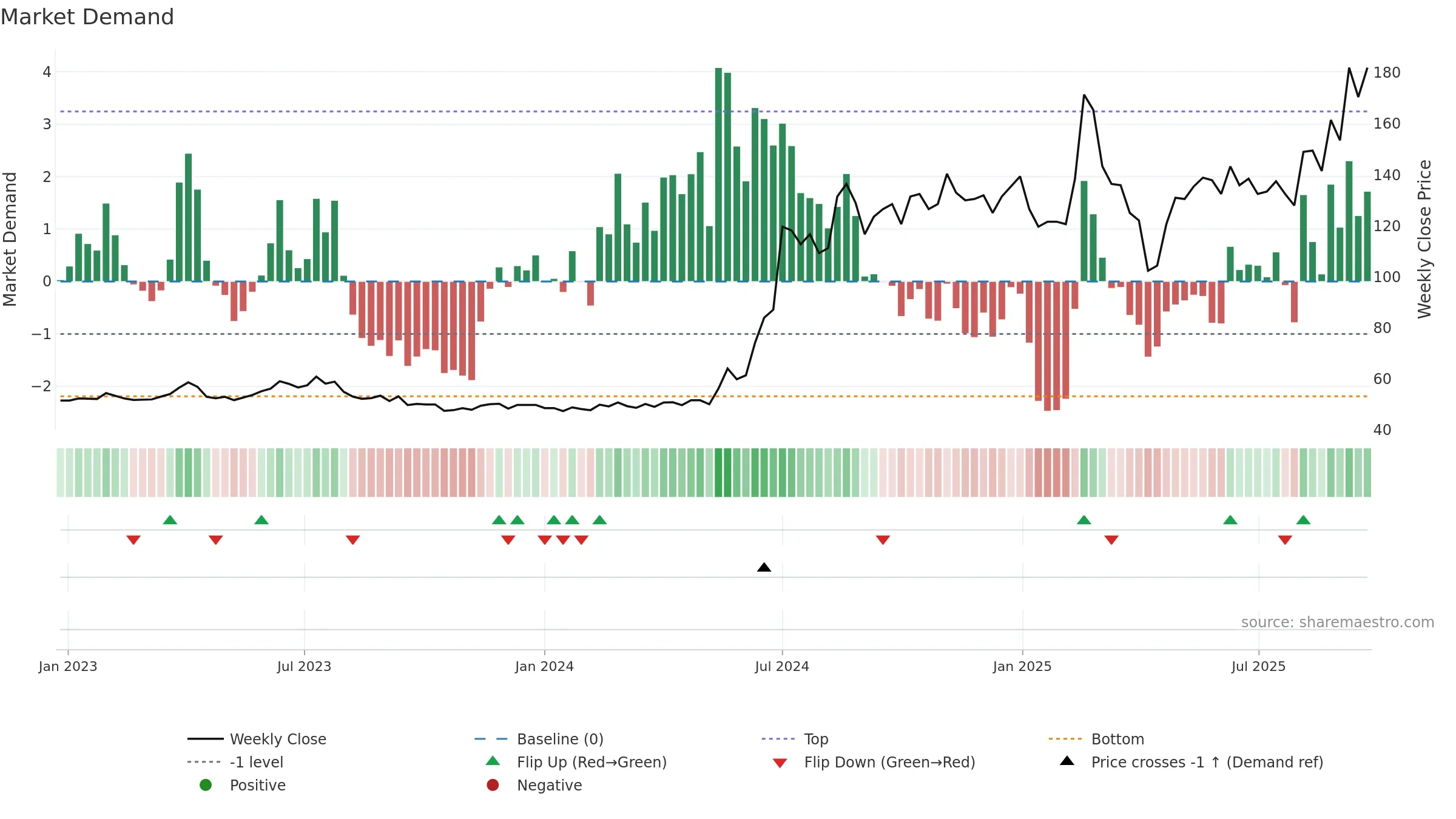Click the 'Jul 2023' x-axis label

point(304,666)
